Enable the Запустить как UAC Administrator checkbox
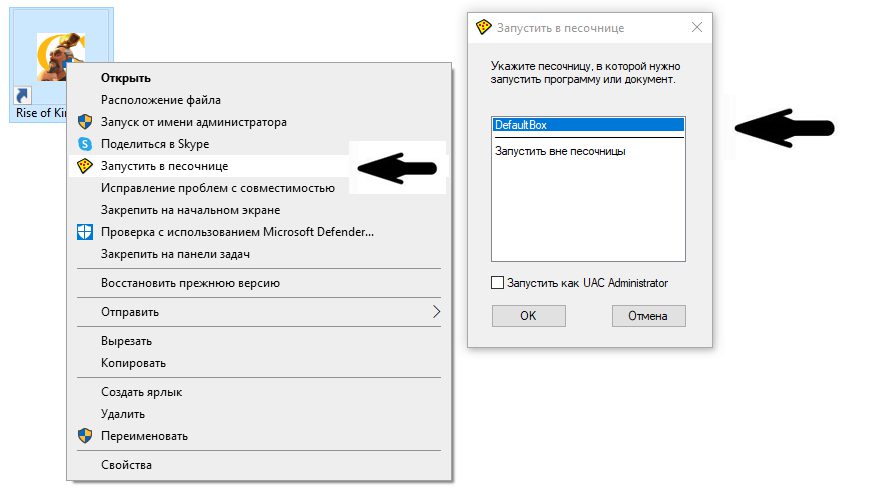877x493 pixels. (x=497, y=283)
